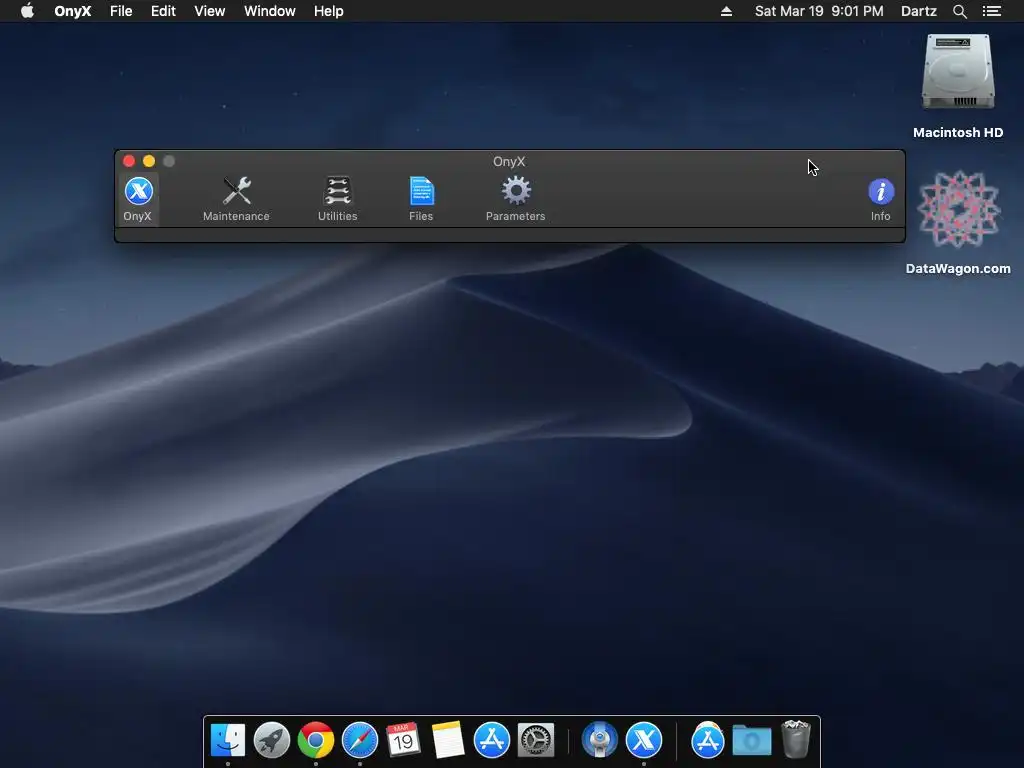Image resolution: width=1024 pixels, height=768 pixels.
Task: Open the blue camera-lens app in Dock
Action: [x=600, y=740]
